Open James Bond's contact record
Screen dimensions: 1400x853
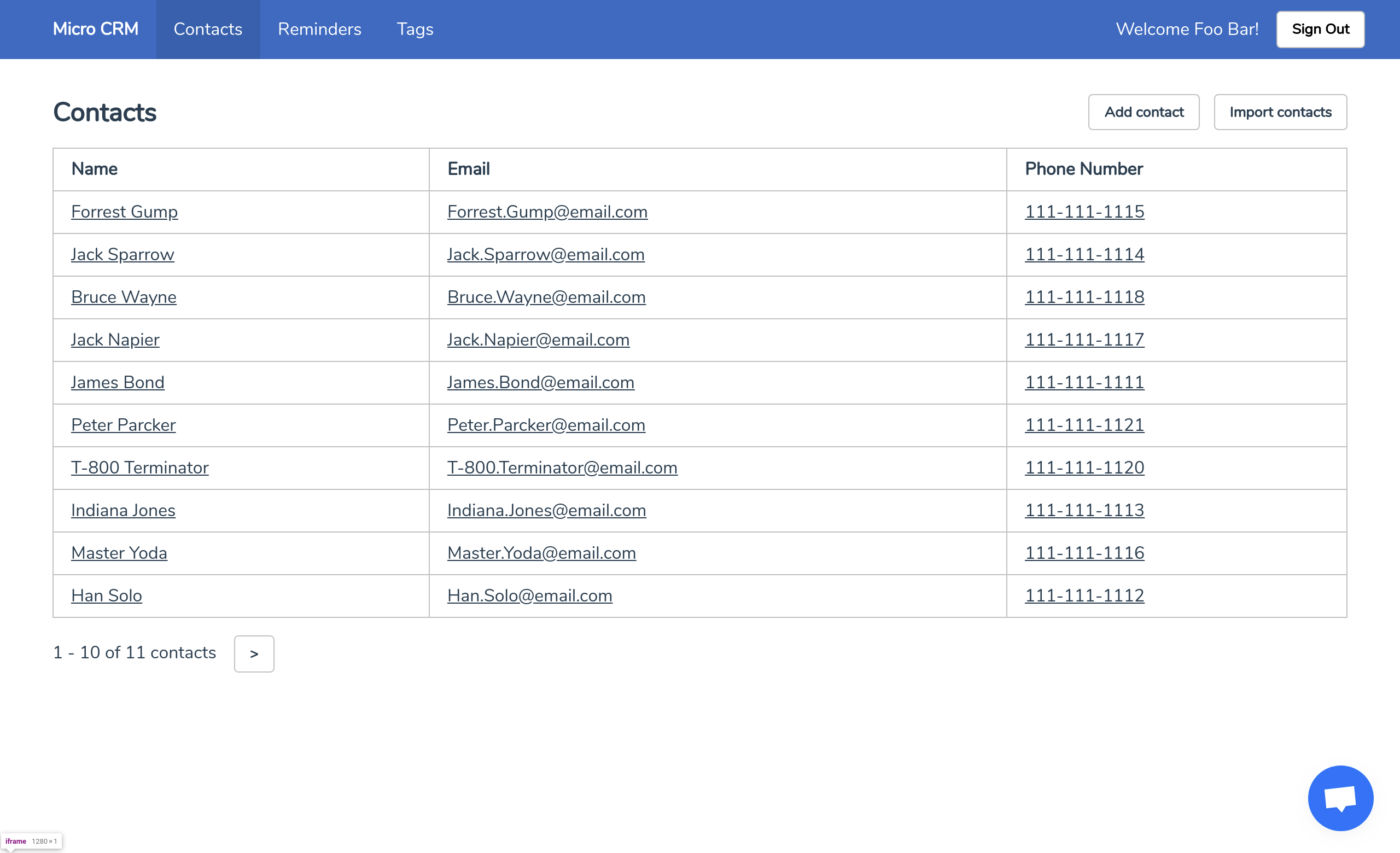[x=118, y=382]
